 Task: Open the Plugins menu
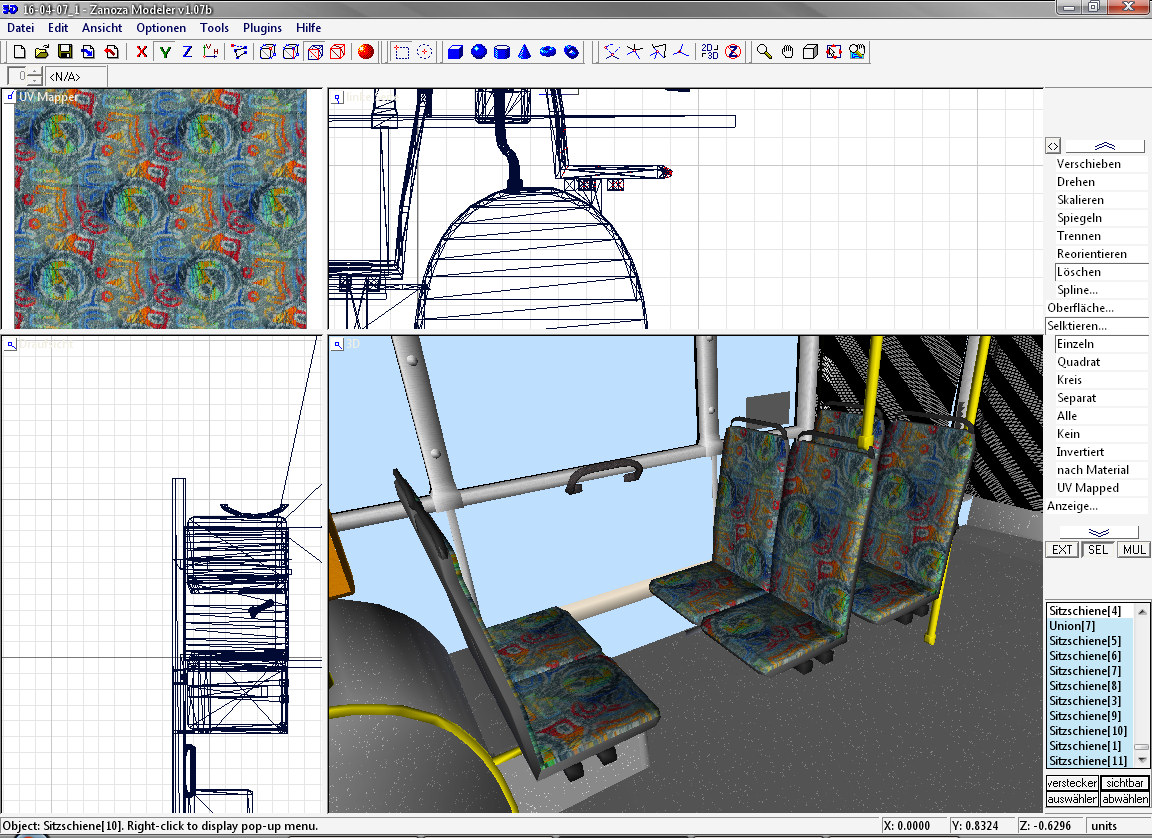(x=262, y=28)
